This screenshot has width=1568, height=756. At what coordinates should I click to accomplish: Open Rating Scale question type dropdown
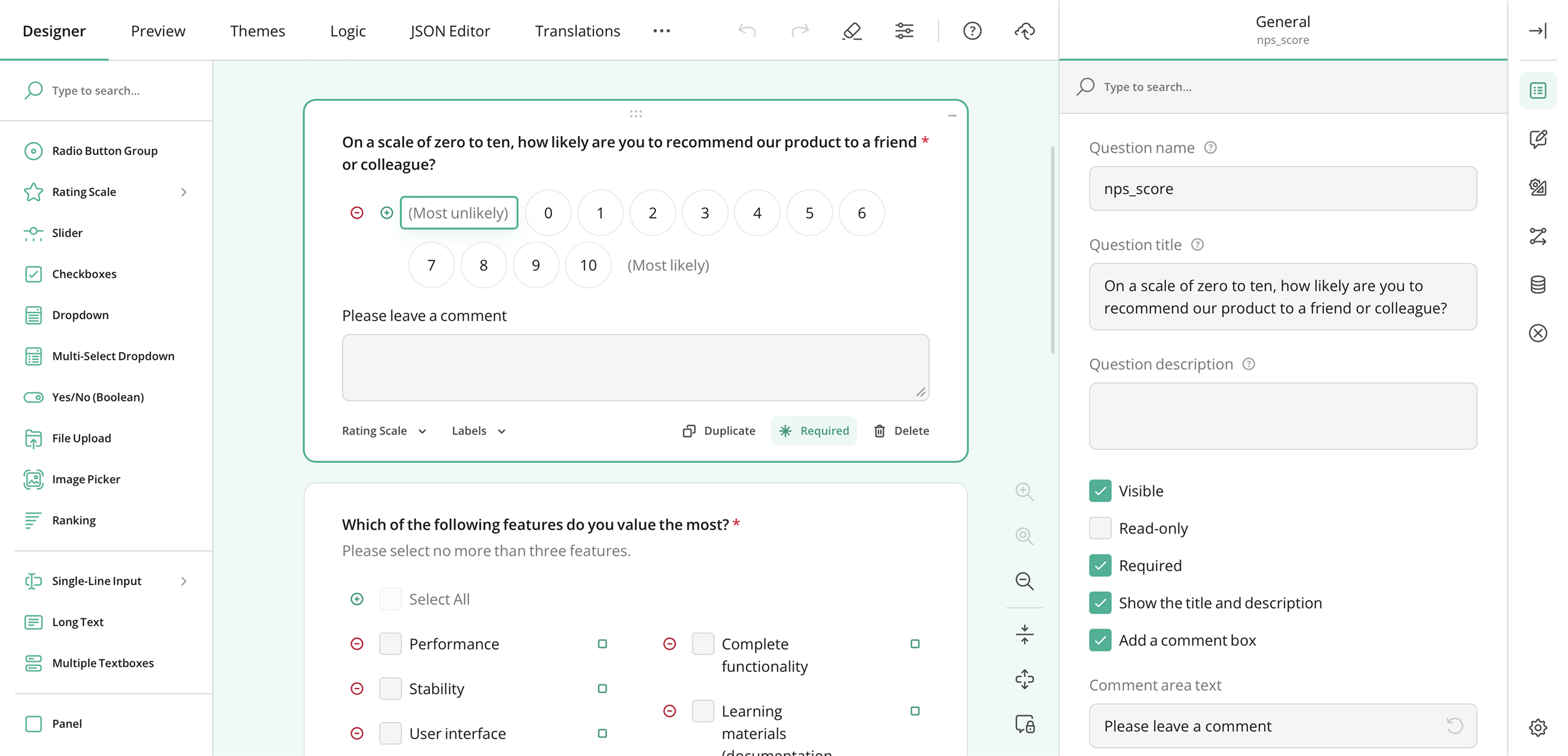[384, 430]
